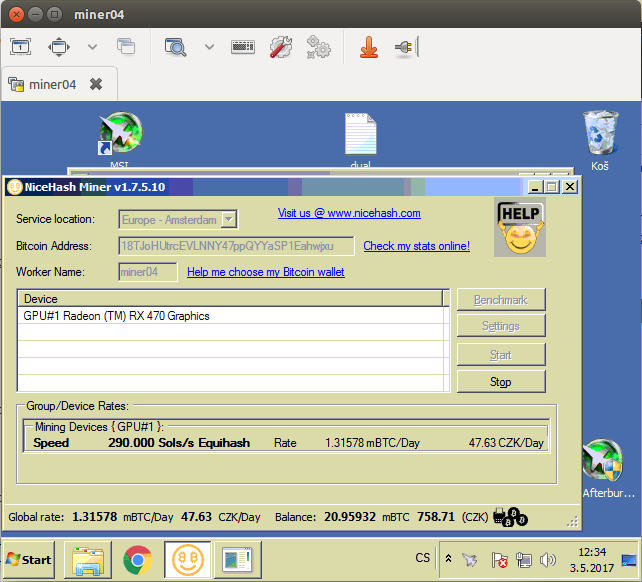Select GPU#1 Radeon RX 470 row
Viewport: 642px width, 582px height.
coord(231,316)
